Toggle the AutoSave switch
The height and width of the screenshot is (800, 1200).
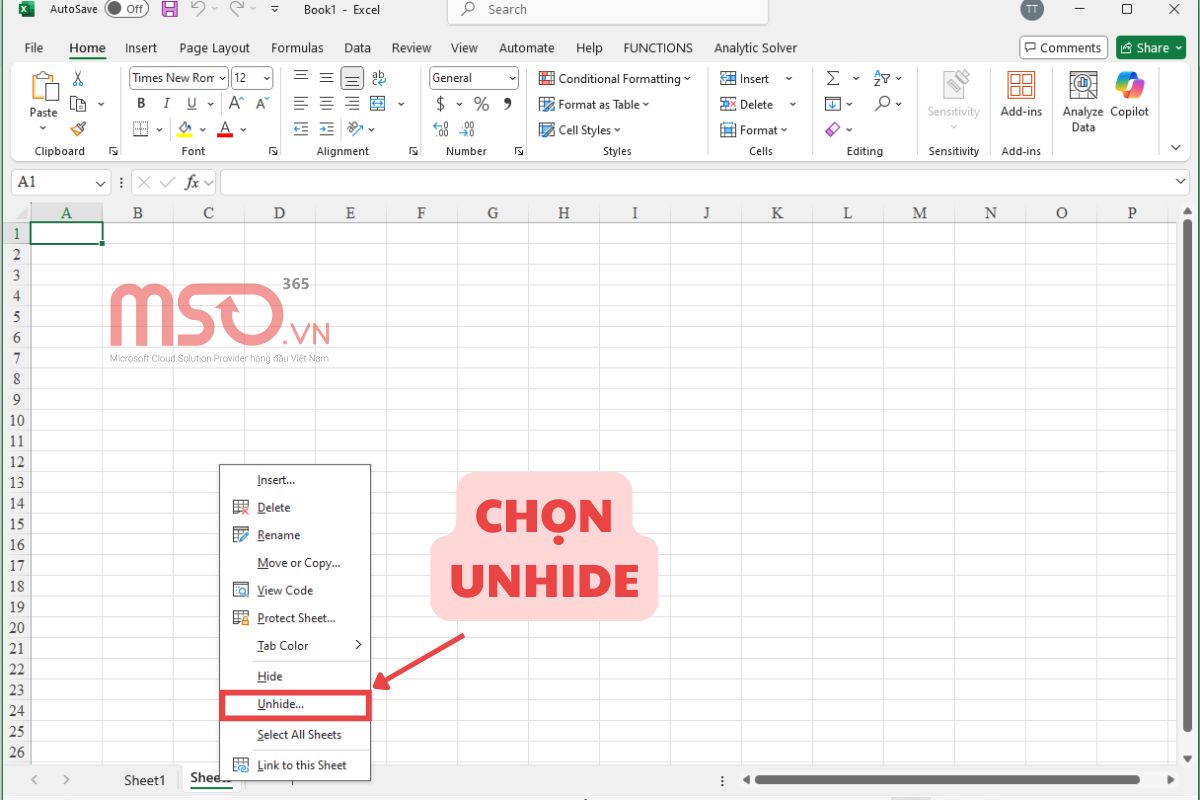[x=127, y=9]
